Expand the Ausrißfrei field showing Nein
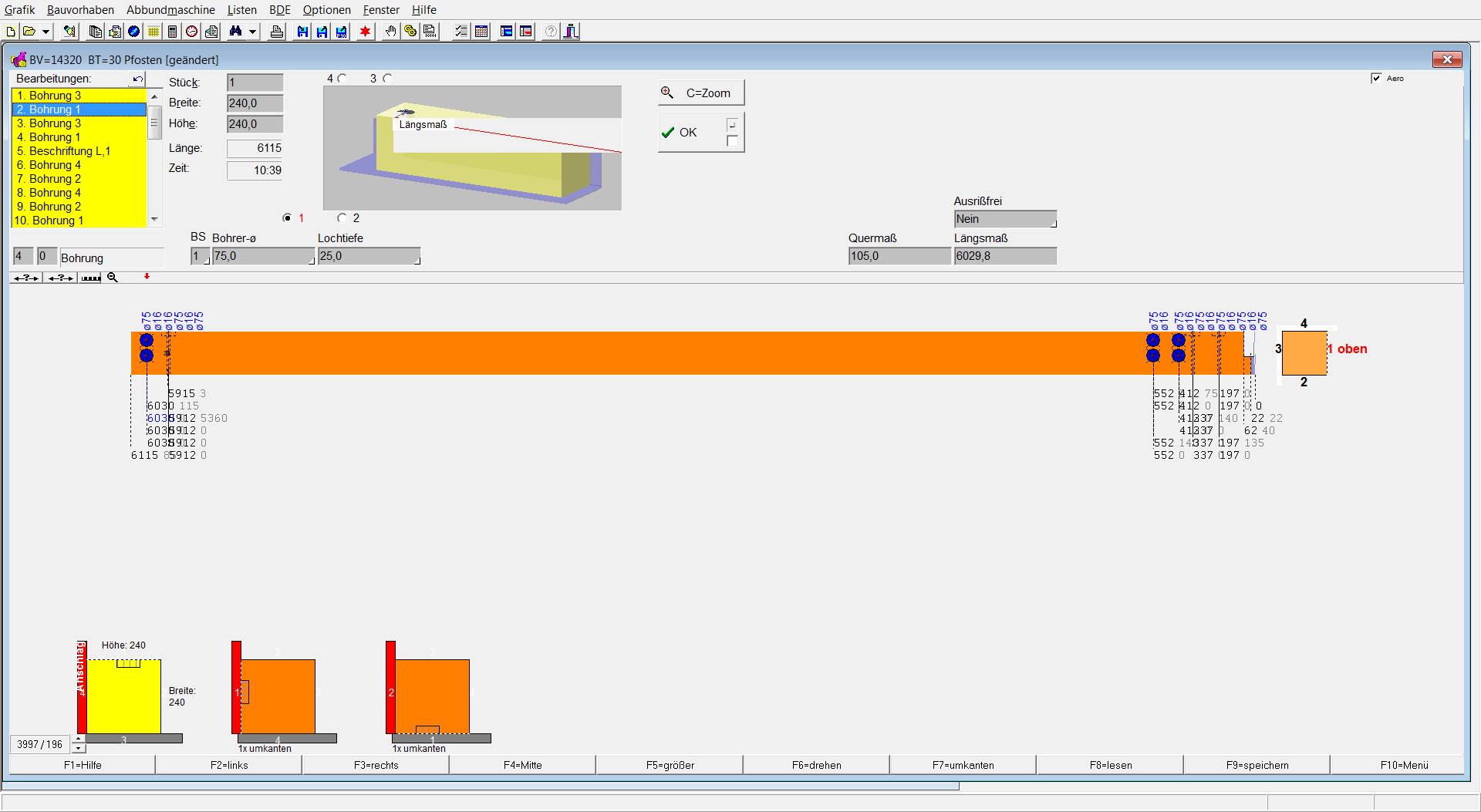1481x812 pixels. 1053,224
